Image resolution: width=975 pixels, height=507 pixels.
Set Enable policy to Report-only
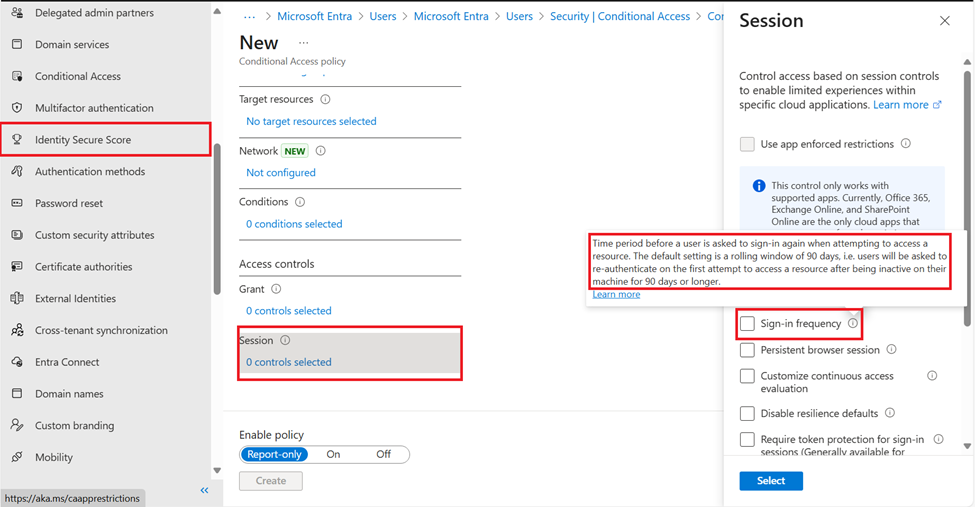coord(274,454)
